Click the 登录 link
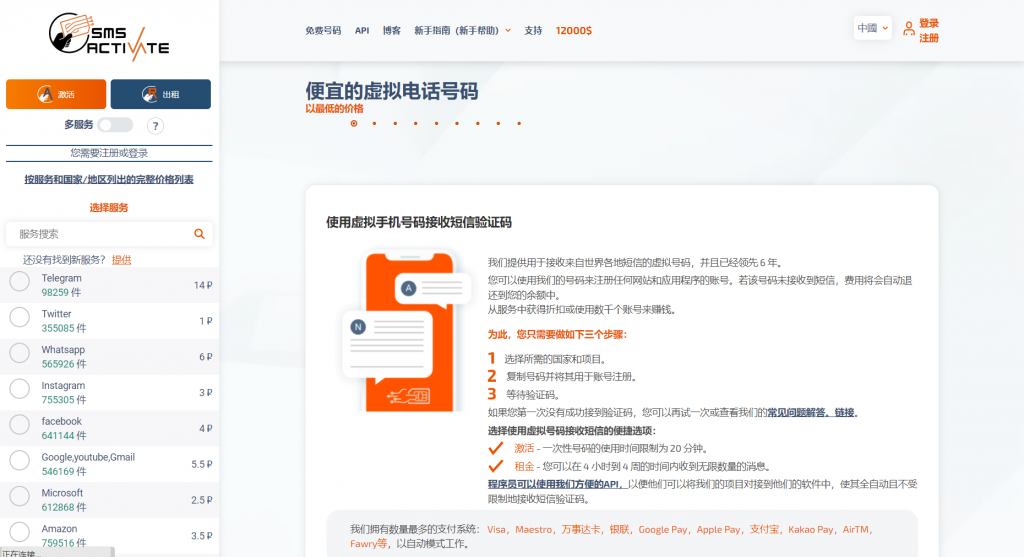 pos(929,24)
